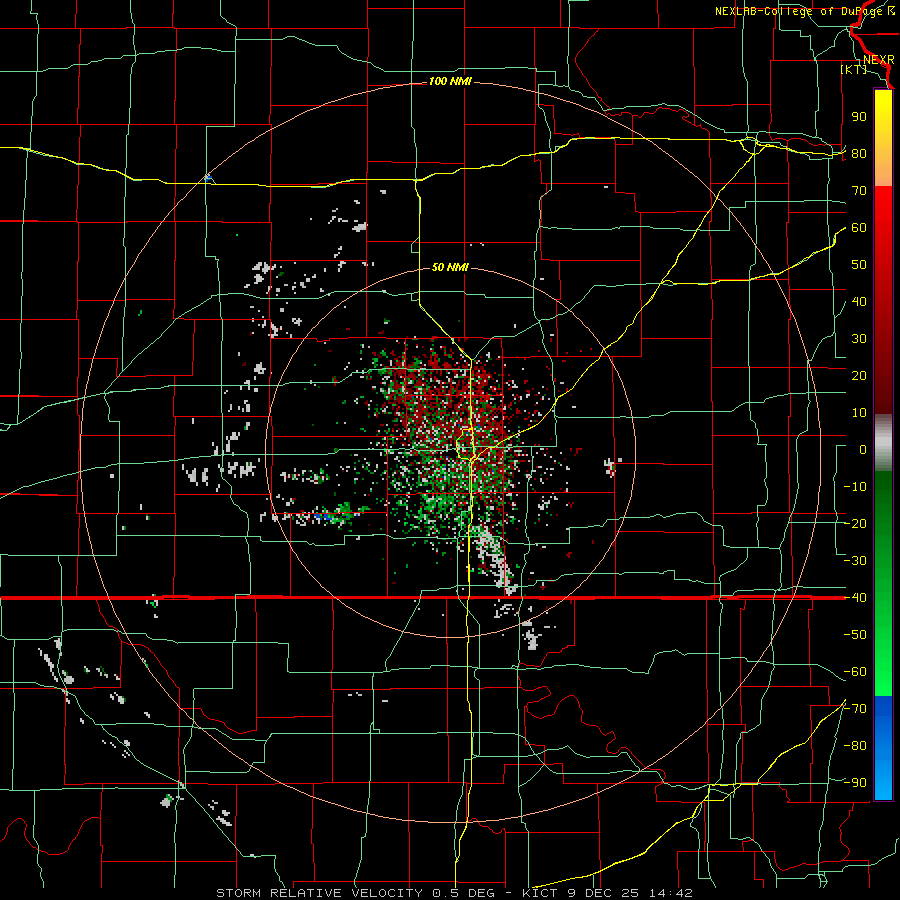Screen dimensions: 900x900
Task: Select the -80 value on velocity scale
Action: tap(855, 746)
